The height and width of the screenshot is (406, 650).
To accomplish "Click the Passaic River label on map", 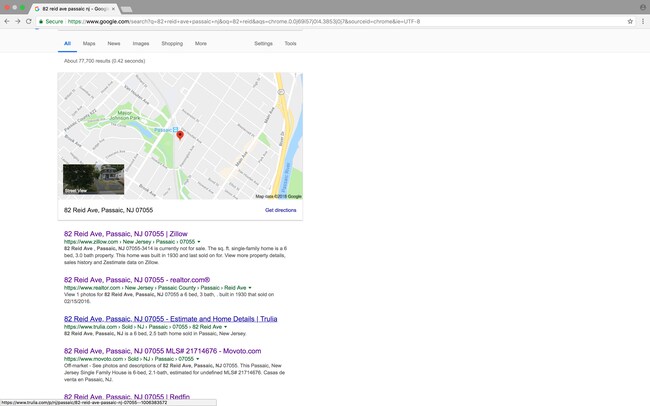I will coord(287,177).
